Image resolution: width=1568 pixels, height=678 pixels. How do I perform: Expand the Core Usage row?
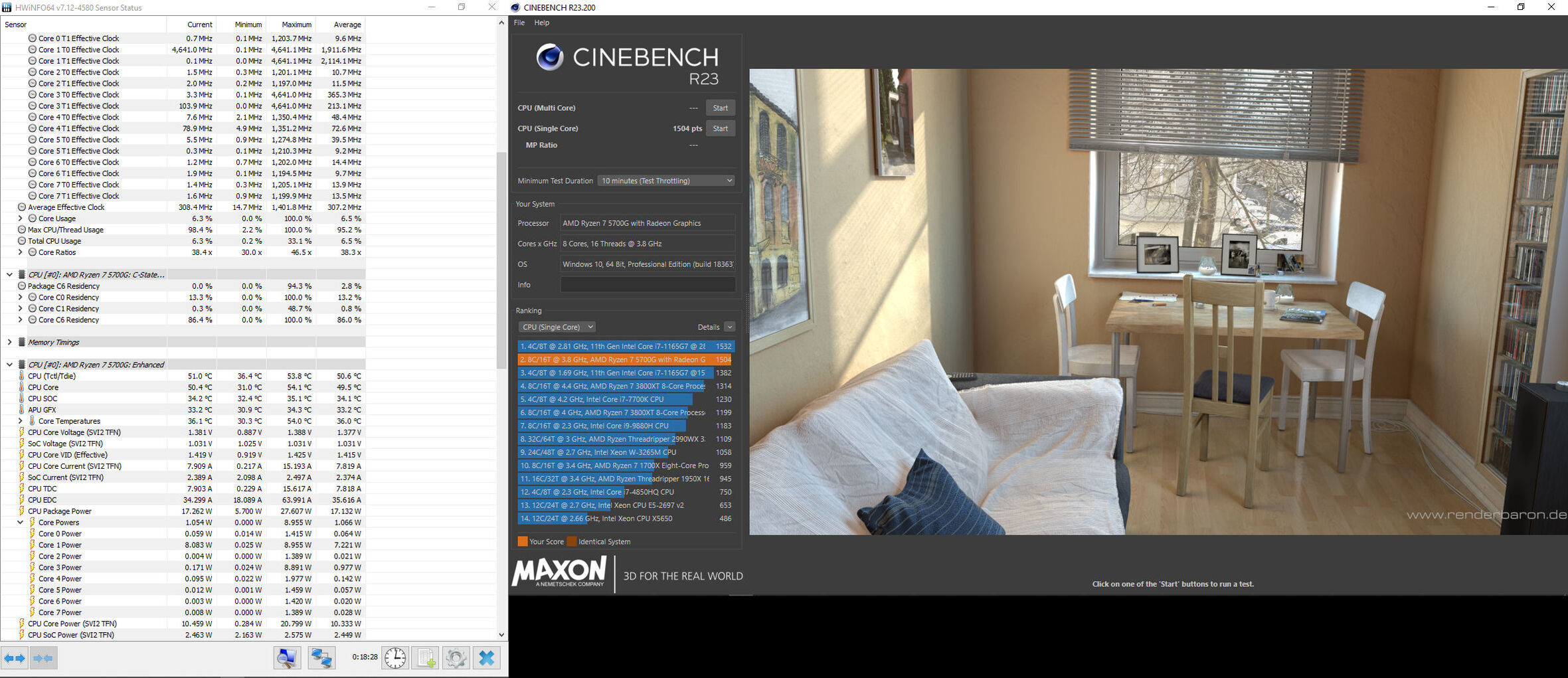(20, 218)
